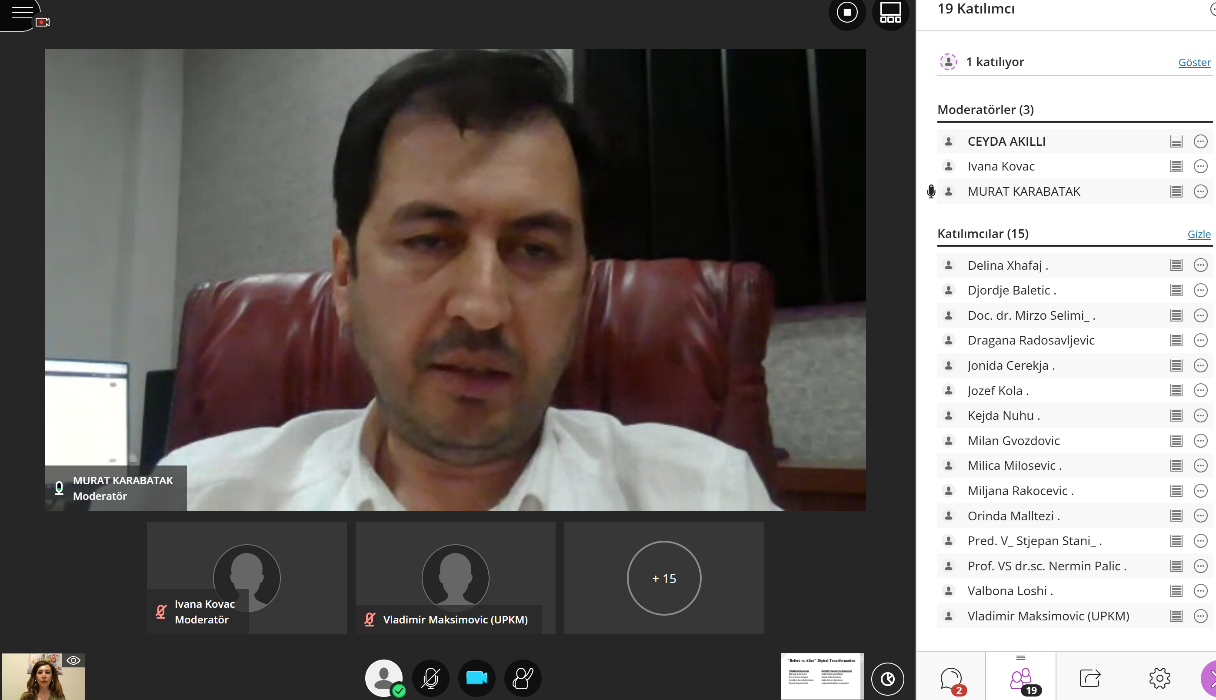
Task: Open options menu for CEYDA AKILLI
Action: click(x=1201, y=142)
